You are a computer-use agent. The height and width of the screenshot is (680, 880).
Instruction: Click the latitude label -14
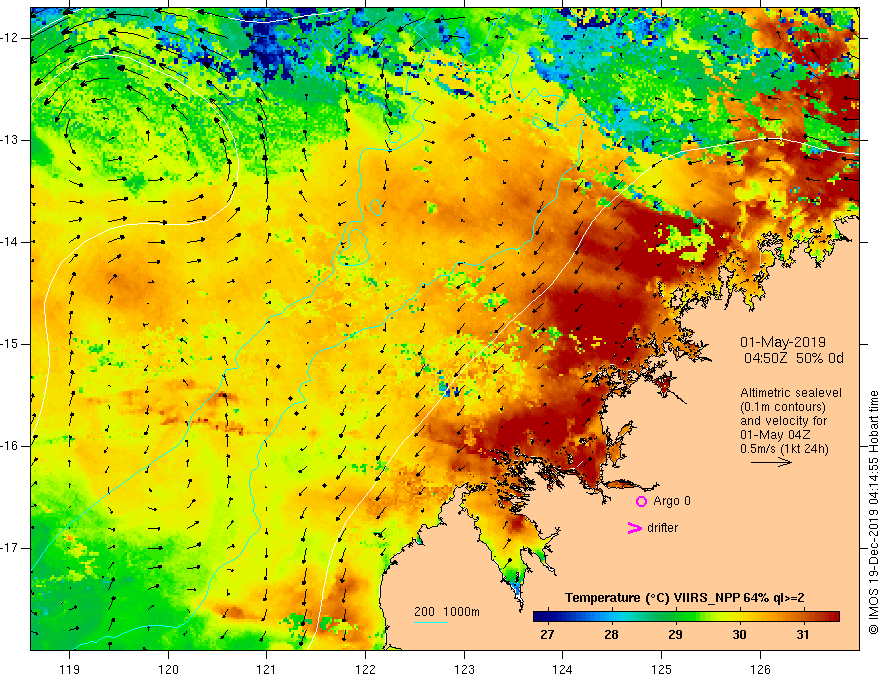pyautogui.click(x=11, y=242)
